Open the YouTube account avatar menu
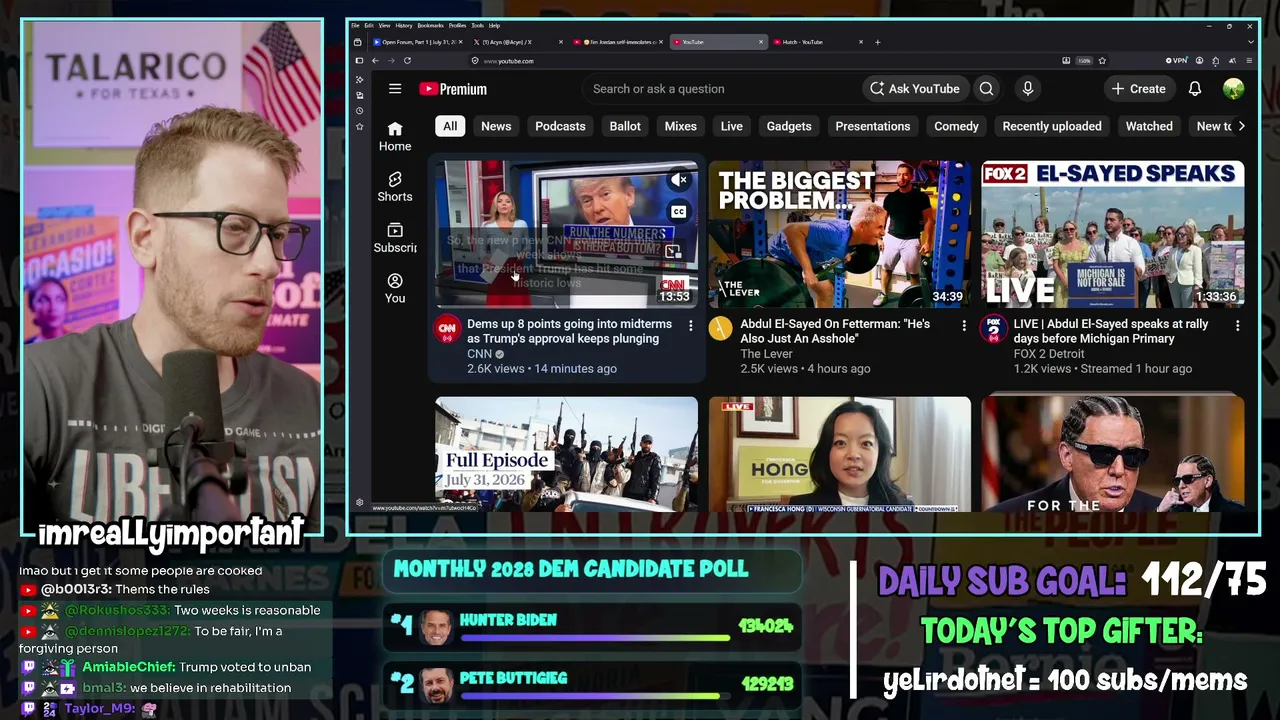This screenshot has width=1280, height=720. 1233,89
